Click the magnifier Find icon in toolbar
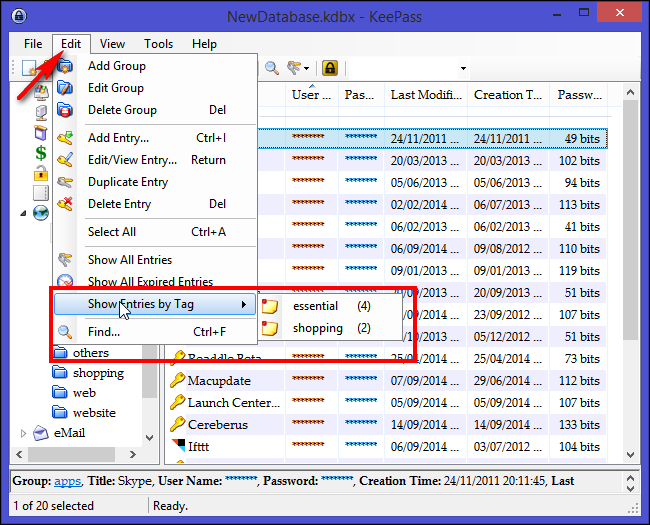 271,68
